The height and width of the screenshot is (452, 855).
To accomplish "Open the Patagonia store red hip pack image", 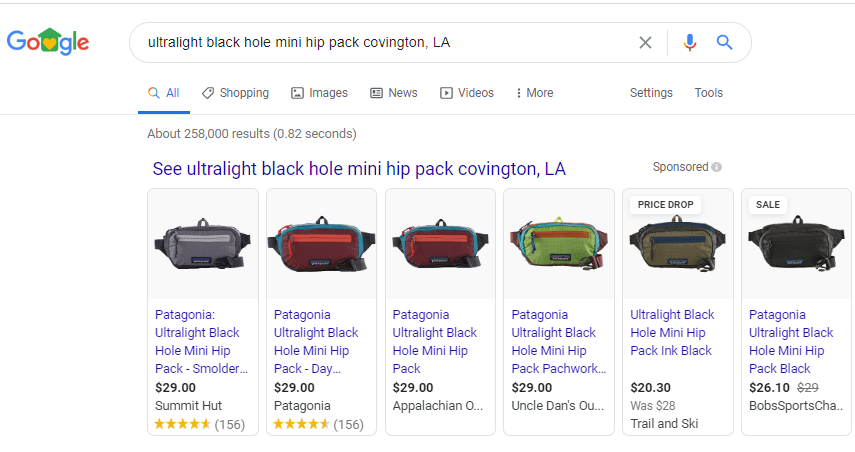I will tap(321, 244).
